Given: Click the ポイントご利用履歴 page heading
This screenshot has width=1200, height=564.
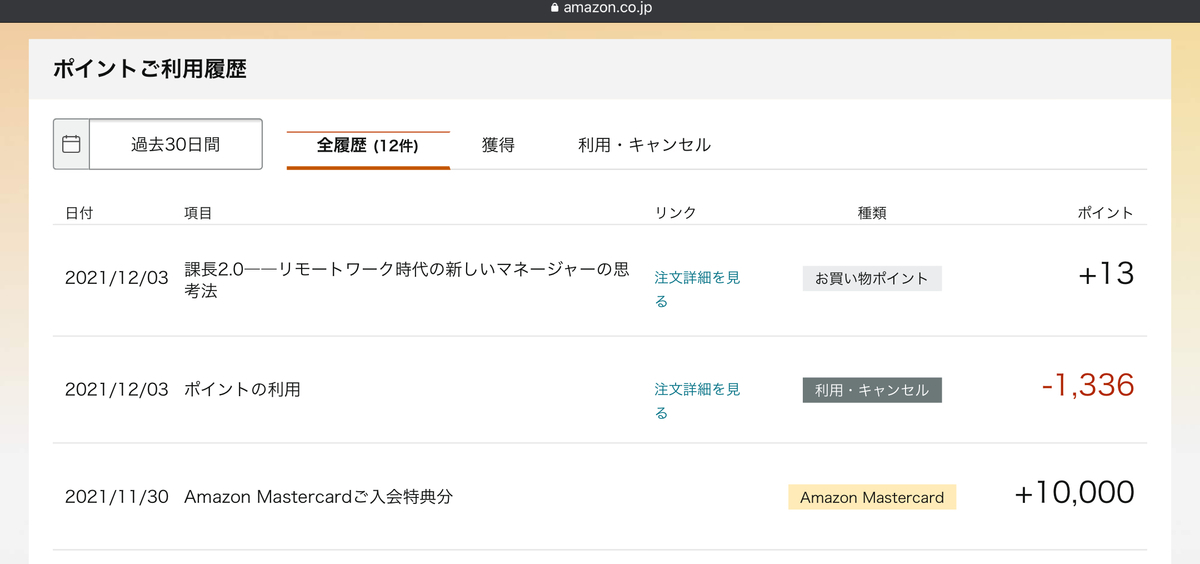Looking at the screenshot, I should pyautogui.click(x=150, y=69).
